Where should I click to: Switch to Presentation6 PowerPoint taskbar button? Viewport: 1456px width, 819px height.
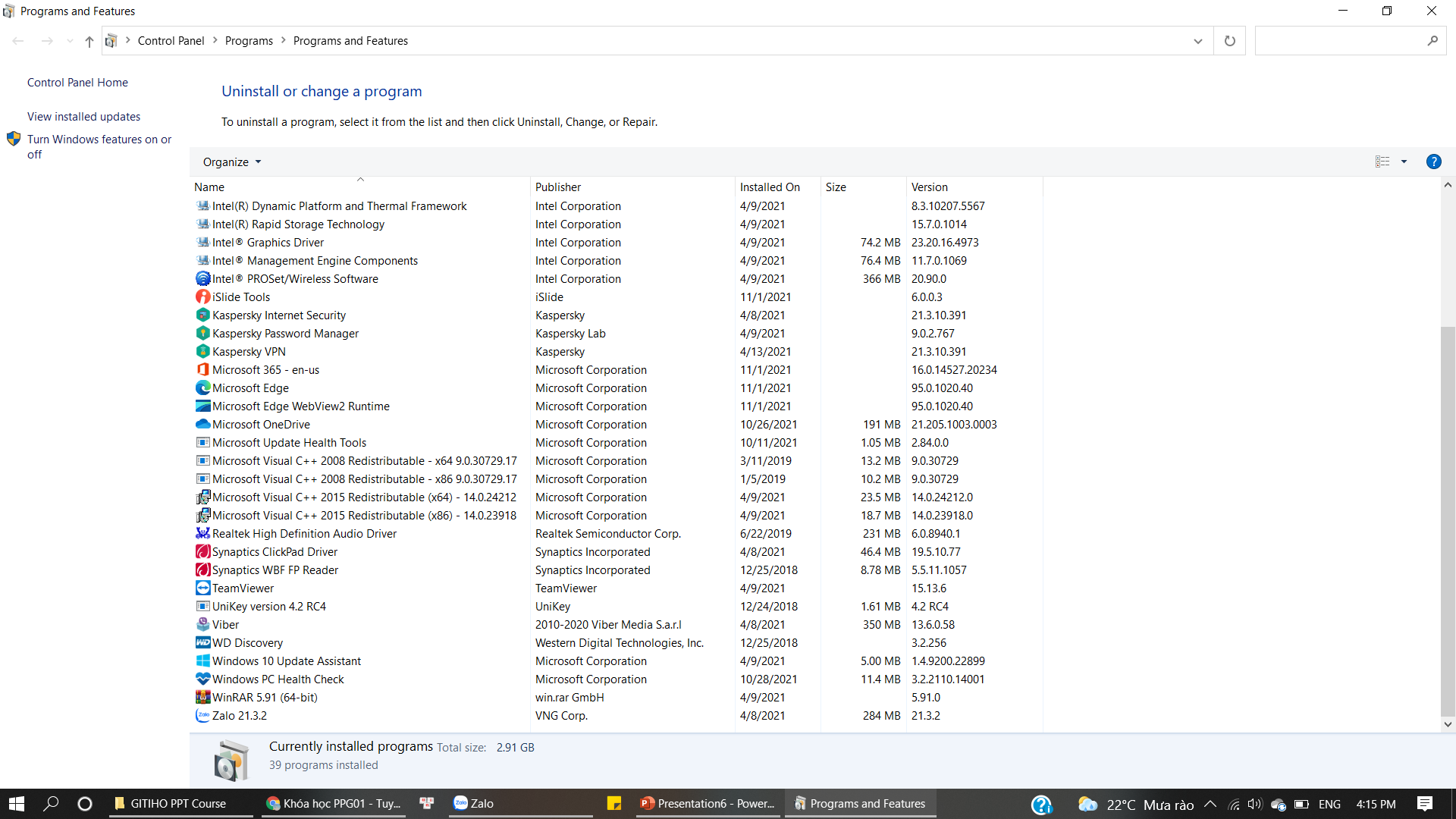pos(708,804)
